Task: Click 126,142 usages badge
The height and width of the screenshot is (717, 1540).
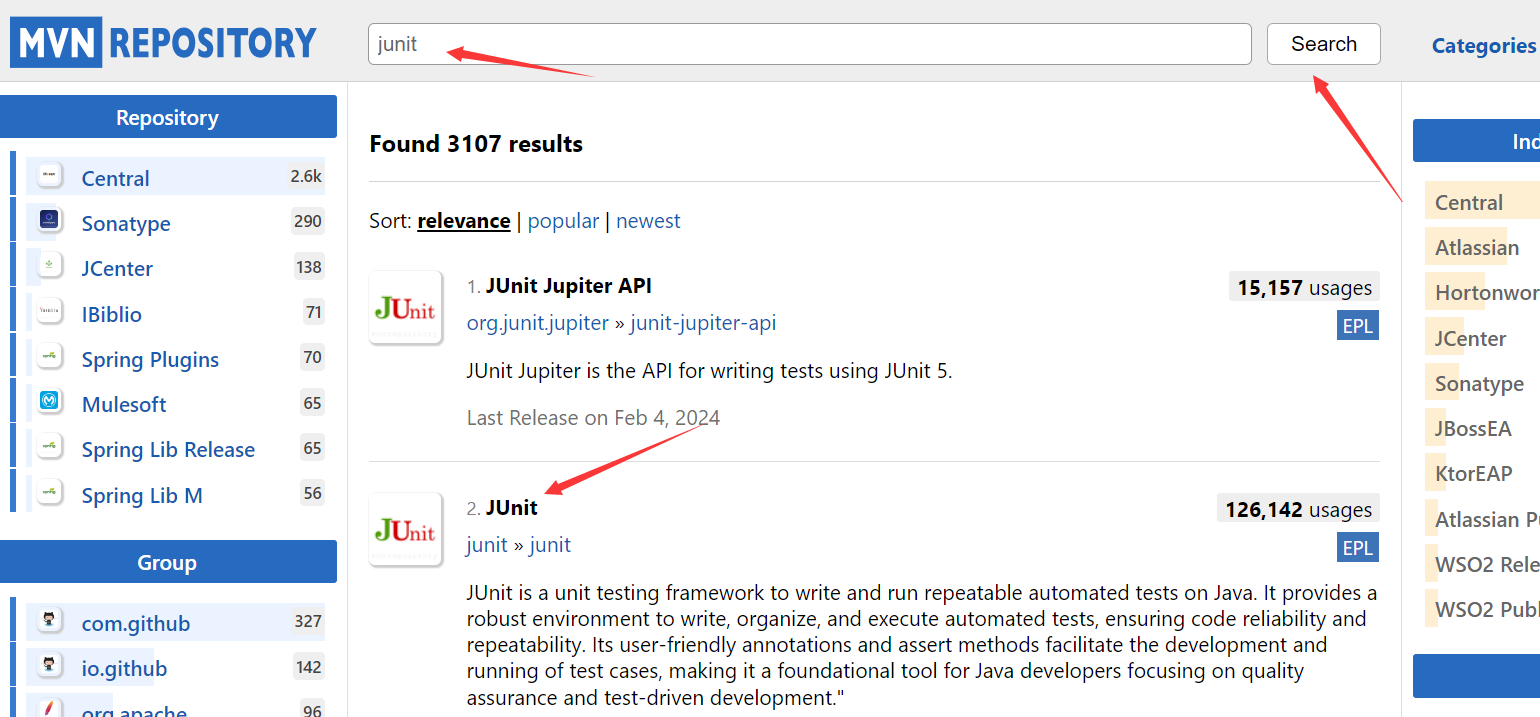Action: (x=1298, y=510)
